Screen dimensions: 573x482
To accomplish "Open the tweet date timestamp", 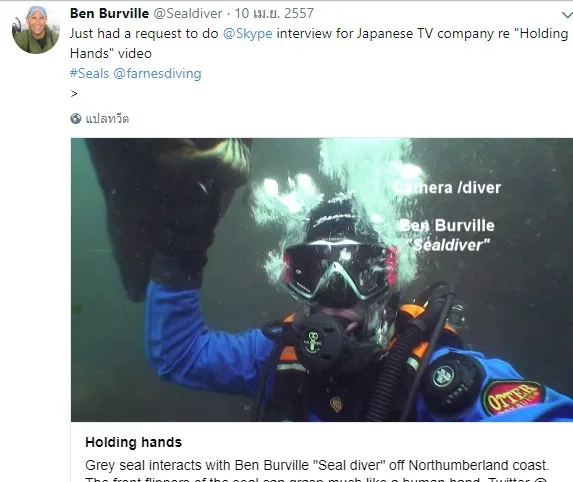I will coord(274,14).
